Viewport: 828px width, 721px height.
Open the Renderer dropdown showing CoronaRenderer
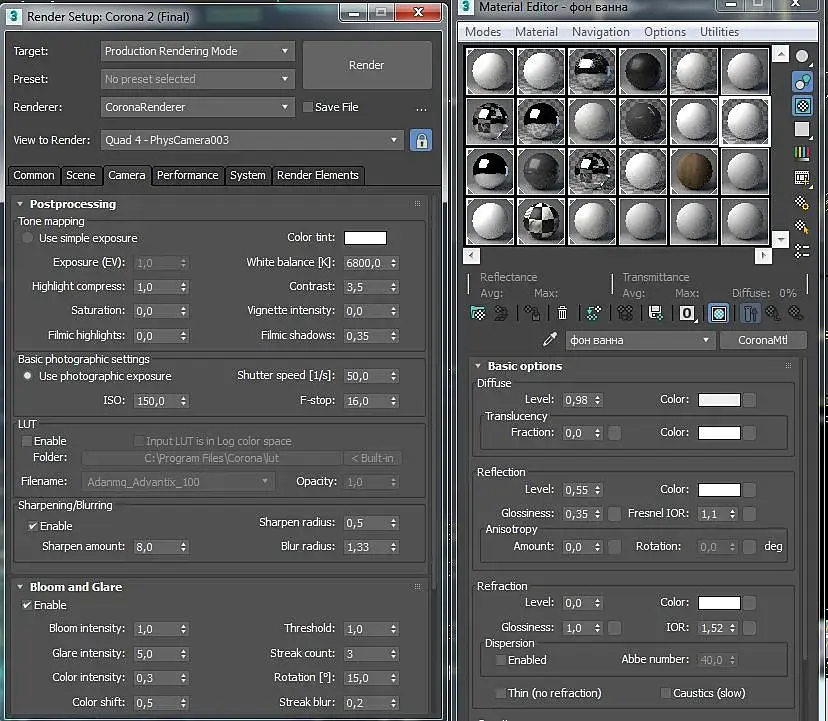[198, 107]
